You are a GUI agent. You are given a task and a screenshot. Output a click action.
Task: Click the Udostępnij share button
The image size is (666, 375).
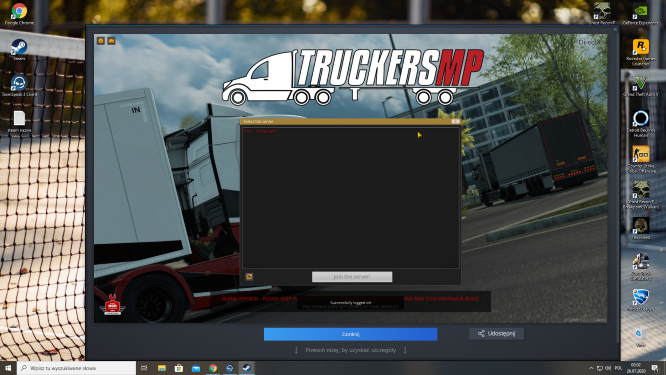[x=496, y=334]
